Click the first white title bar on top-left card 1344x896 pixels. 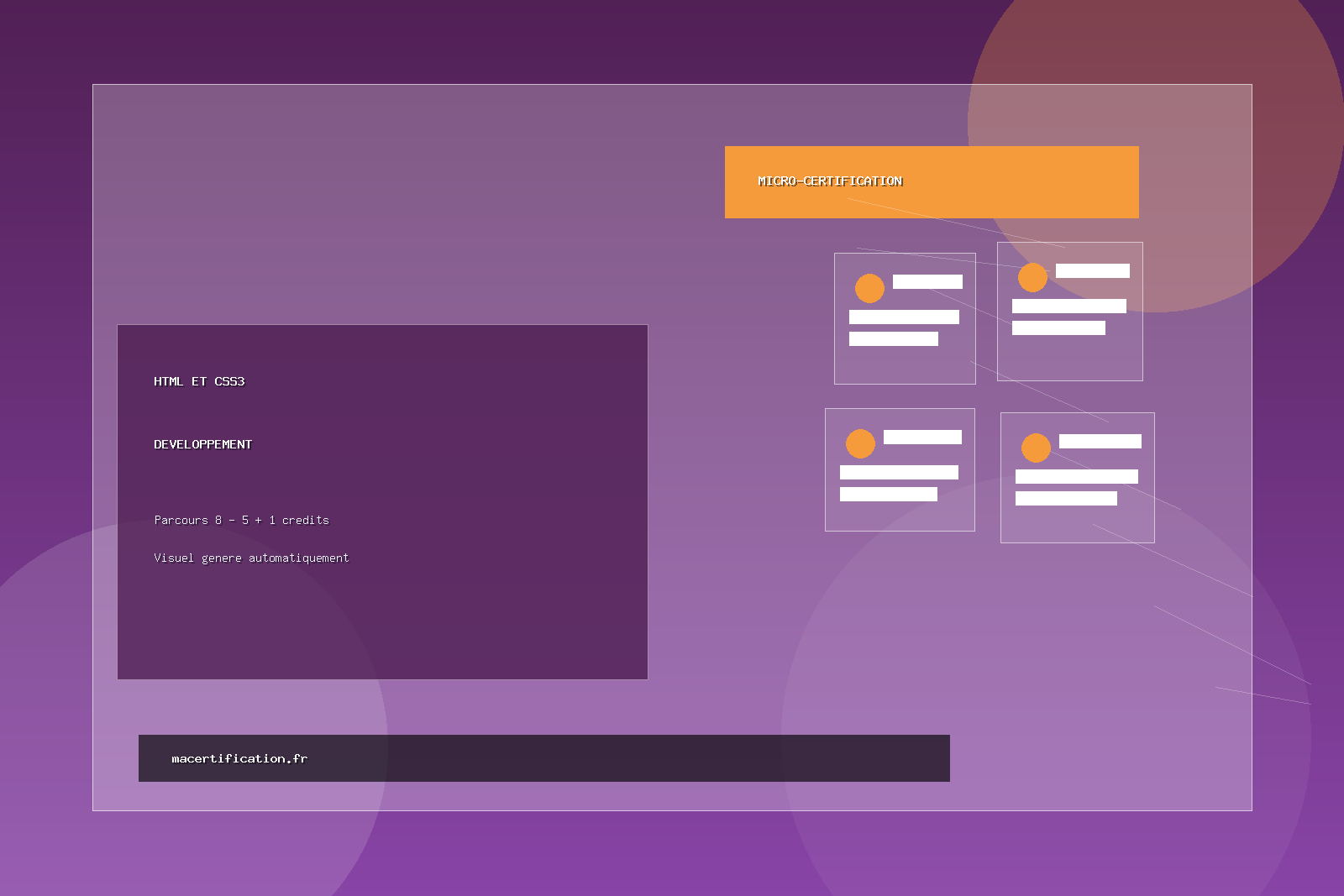927,281
